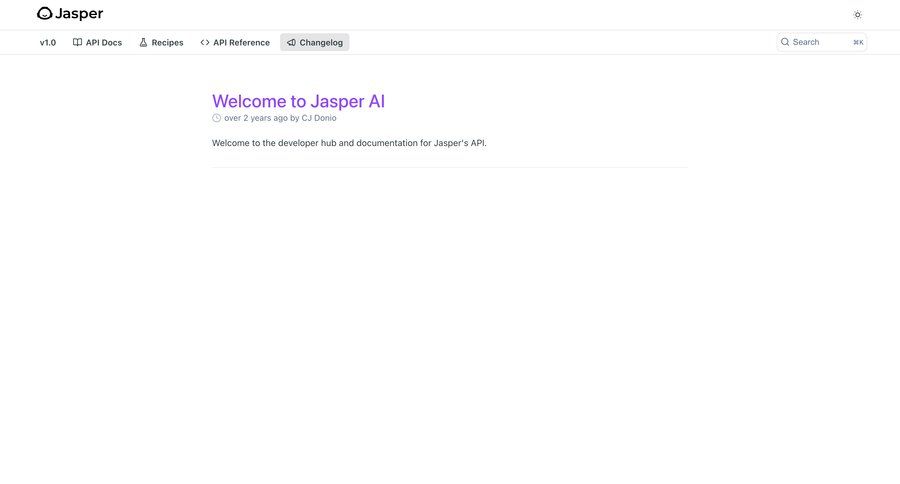Click the Search input field
The image size is (900, 484).
point(821,42)
